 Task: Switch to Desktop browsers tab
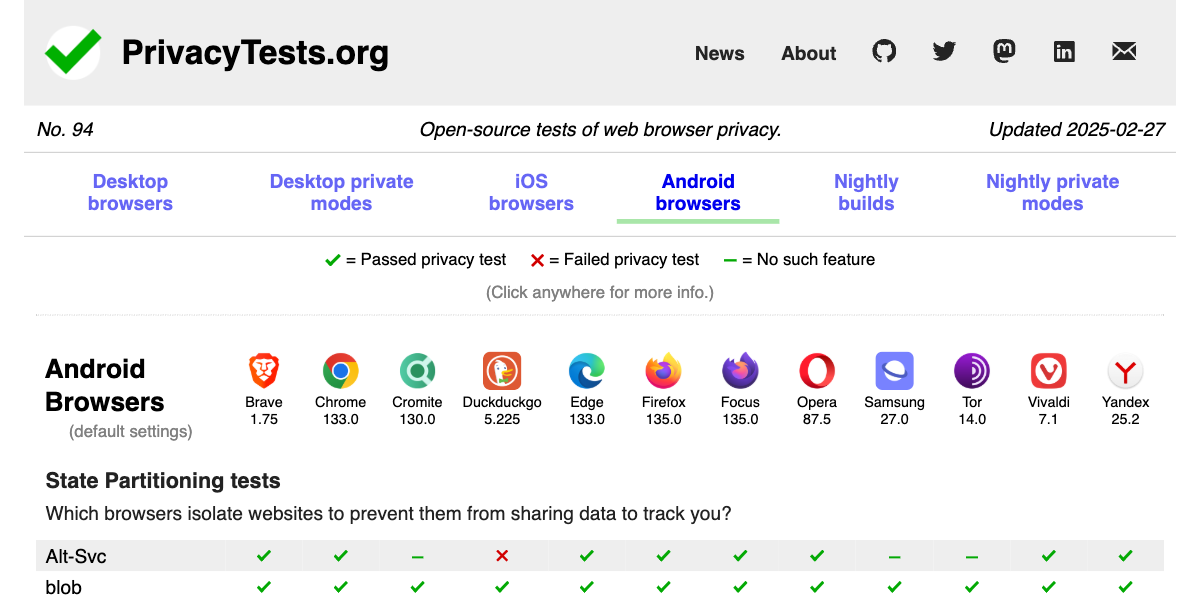click(x=130, y=192)
